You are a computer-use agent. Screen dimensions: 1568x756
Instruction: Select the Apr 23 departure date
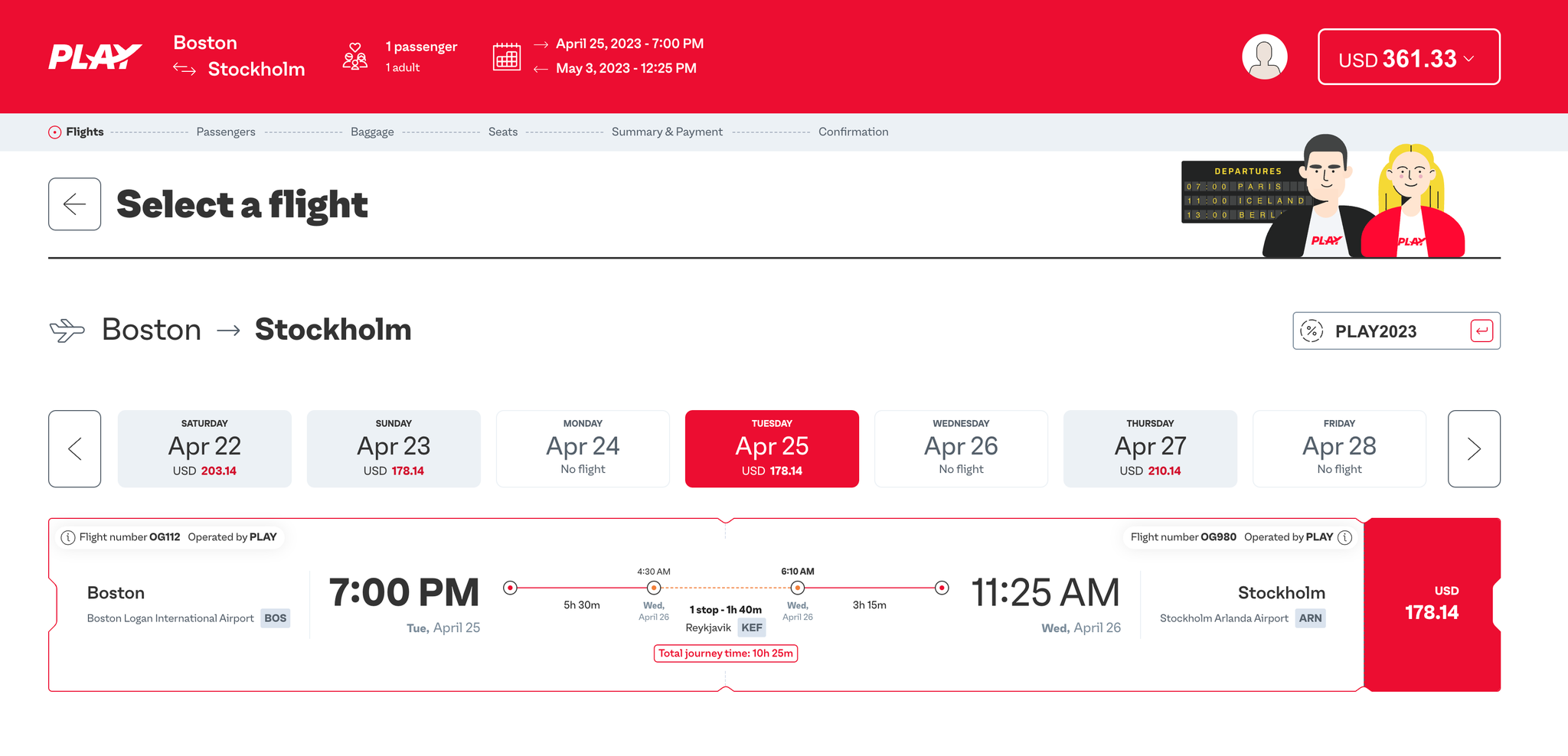[393, 448]
